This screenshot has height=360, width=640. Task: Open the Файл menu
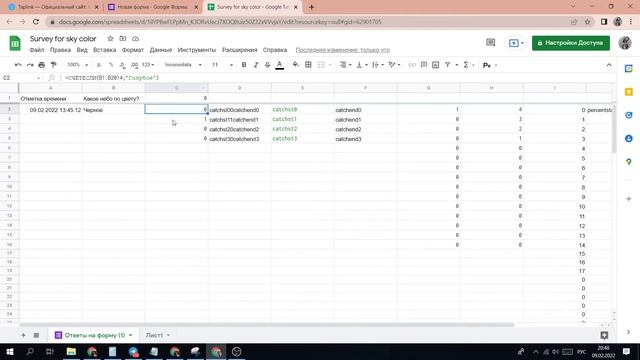point(37,50)
